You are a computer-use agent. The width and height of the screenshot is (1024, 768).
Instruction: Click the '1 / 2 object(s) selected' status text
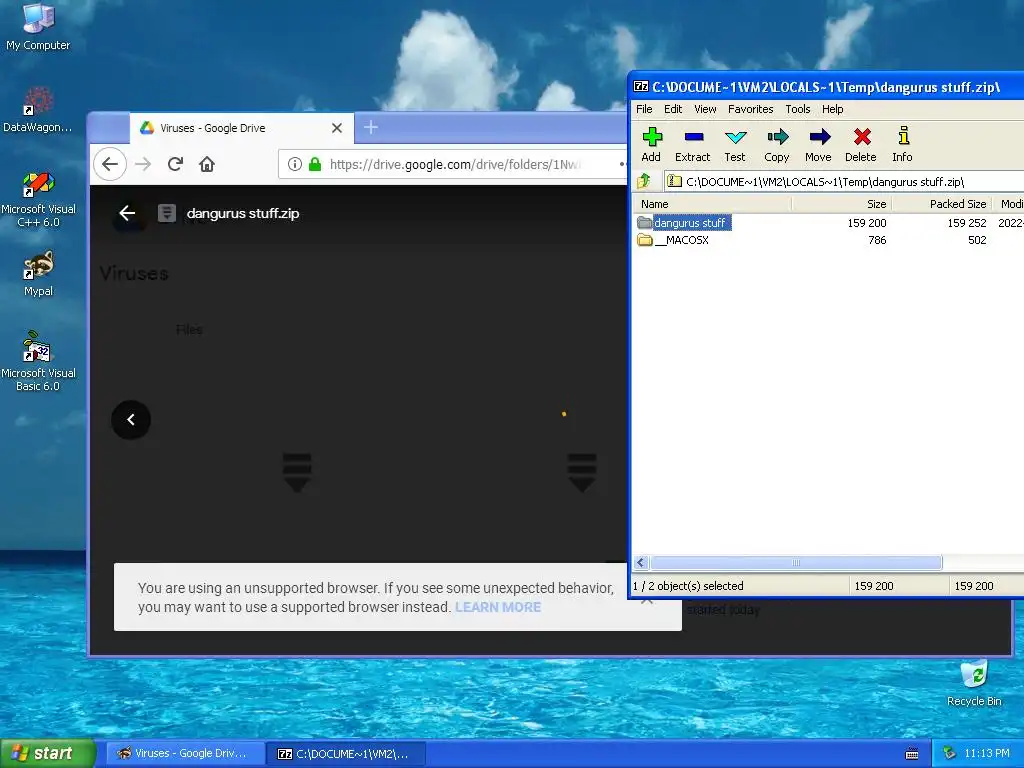(688, 586)
